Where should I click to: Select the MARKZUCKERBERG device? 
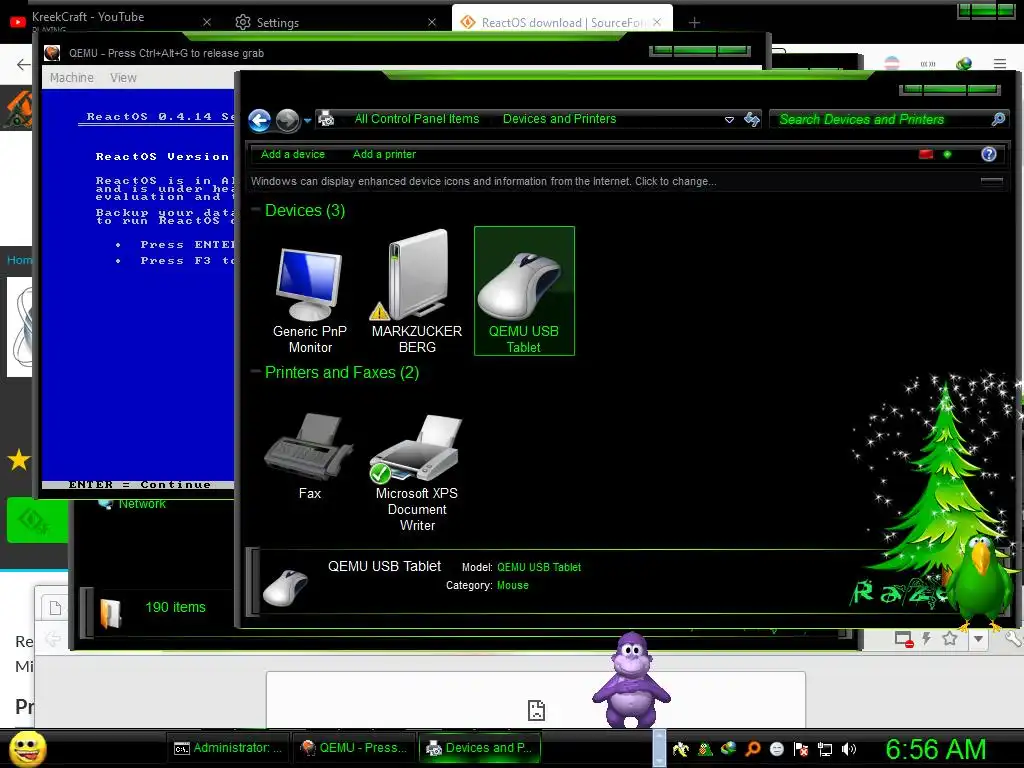(x=417, y=292)
